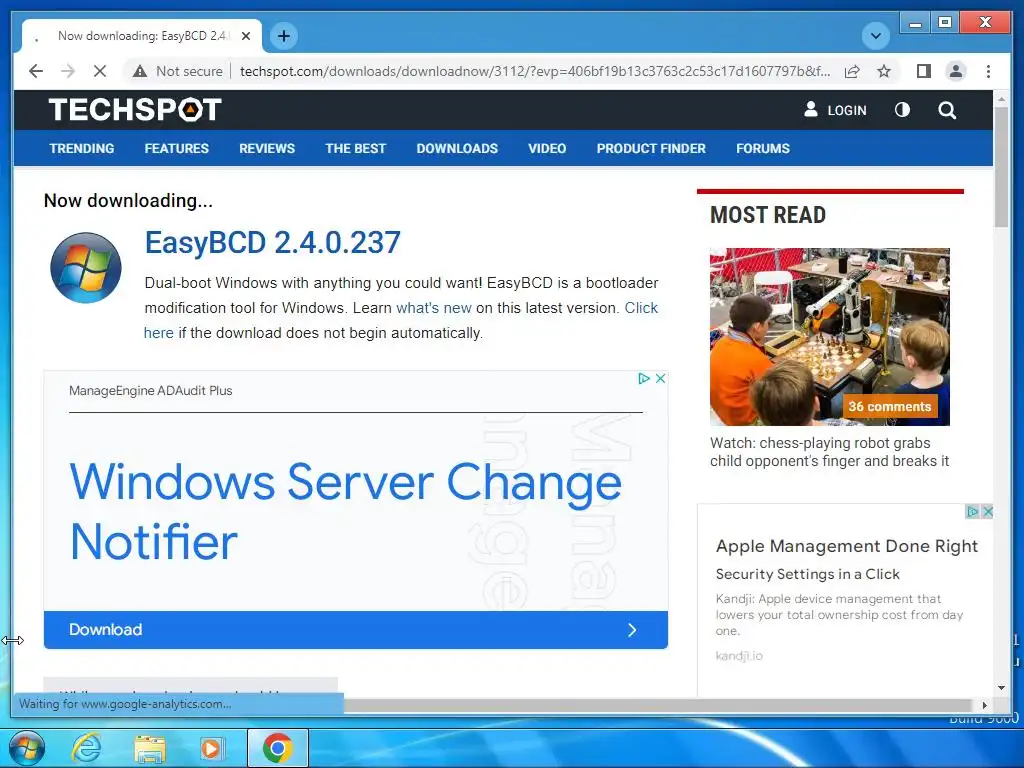Open the AdChoices icon on ManageEngine ad
Image resolution: width=1024 pixels, height=768 pixels.
(644, 378)
